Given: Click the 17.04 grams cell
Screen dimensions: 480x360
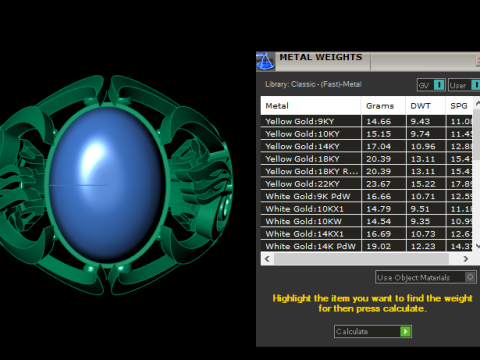Looking at the screenshot, I should [x=383, y=146].
